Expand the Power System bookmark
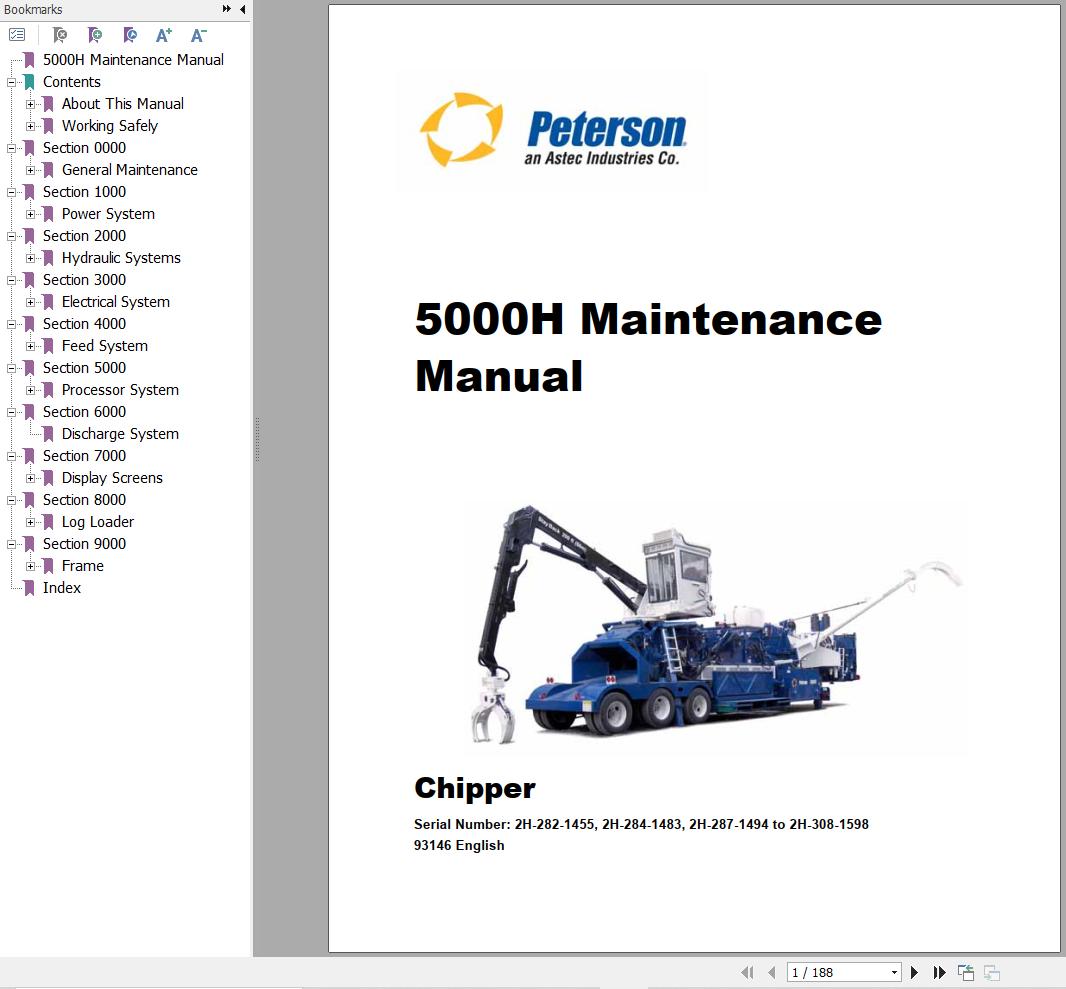1066x989 pixels. 31,214
